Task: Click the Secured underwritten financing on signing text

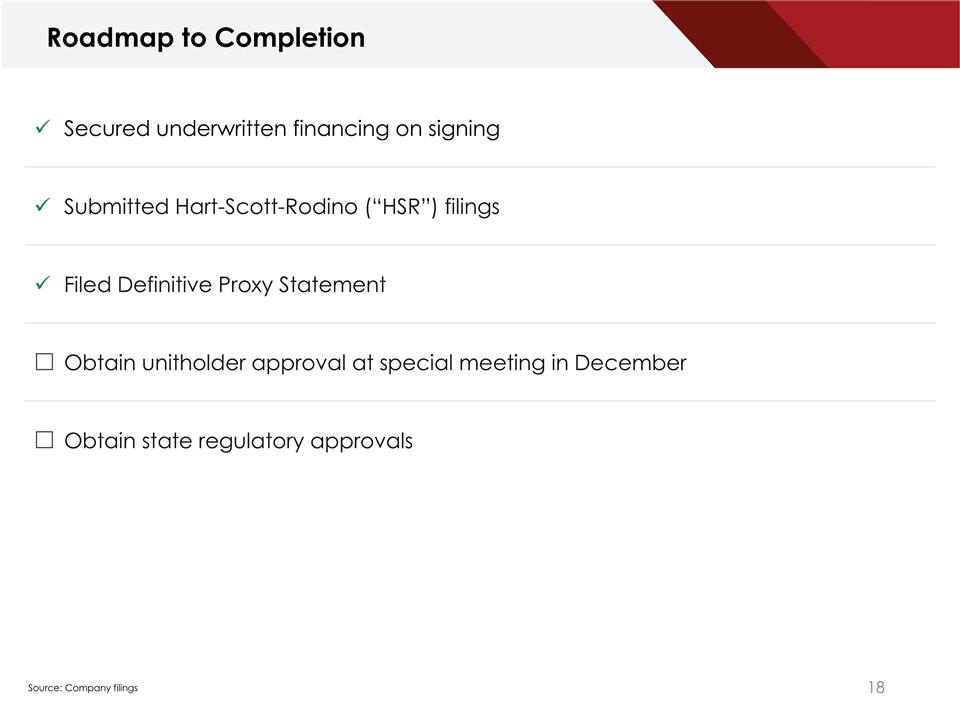Action: [x=281, y=129]
